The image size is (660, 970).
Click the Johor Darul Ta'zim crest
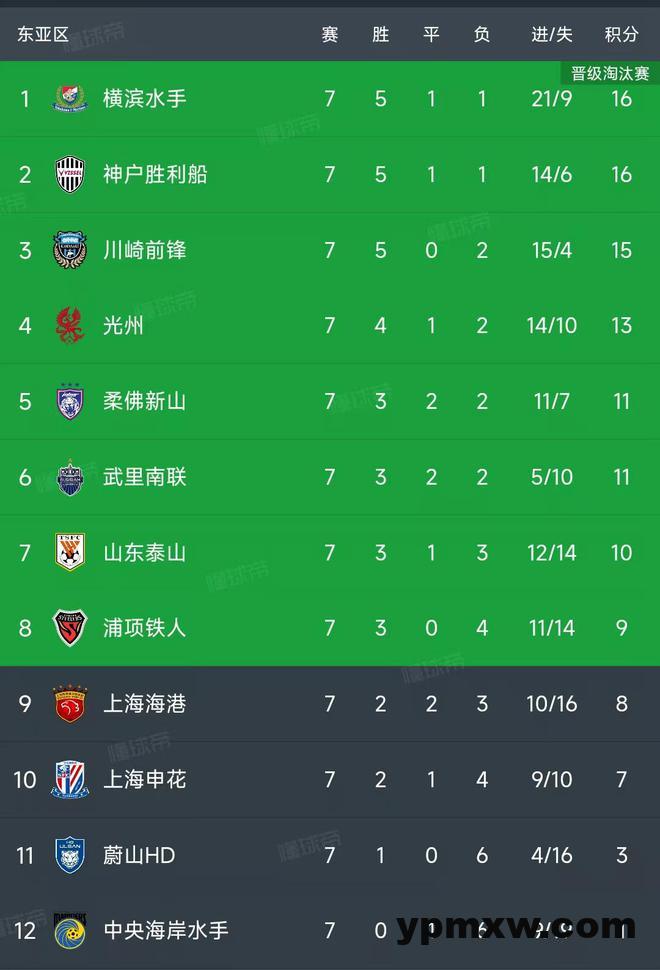(69, 401)
